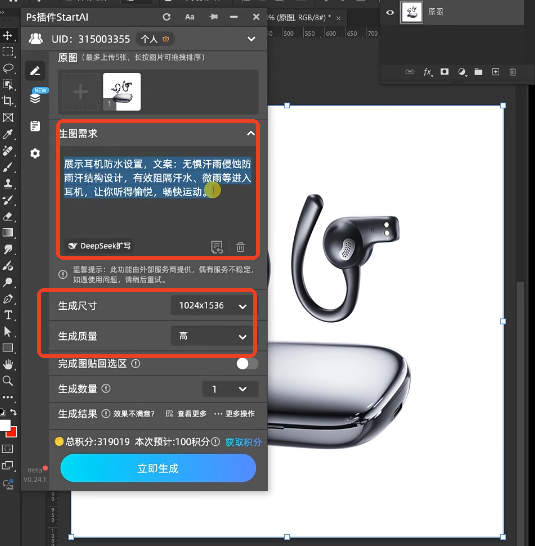Screen dimensions: 535x546
Task: Select the Zoom tool
Action: coord(8,381)
